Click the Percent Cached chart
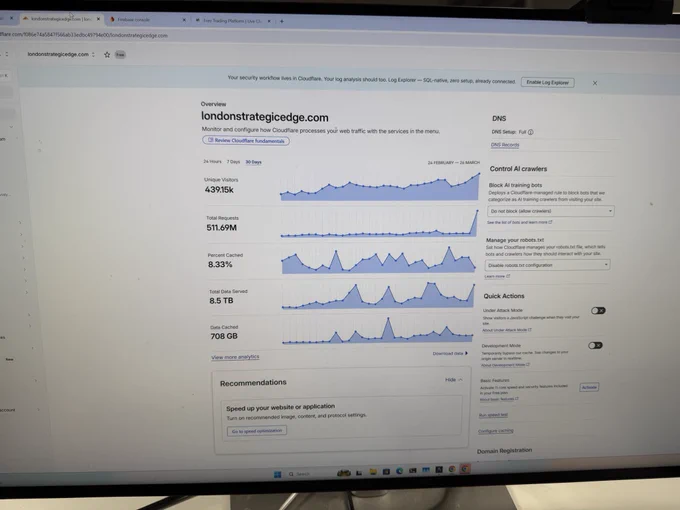Image resolution: width=680 pixels, height=510 pixels. pos(379,259)
